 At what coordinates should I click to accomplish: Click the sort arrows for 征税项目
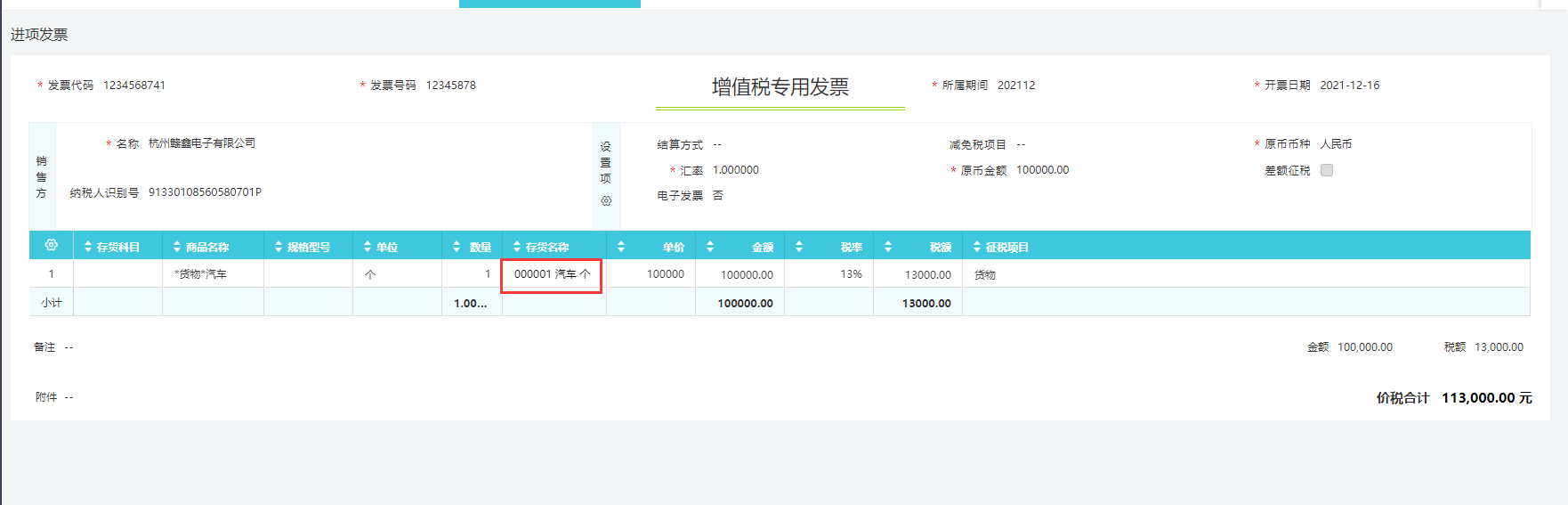pyautogui.click(x=977, y=247)
